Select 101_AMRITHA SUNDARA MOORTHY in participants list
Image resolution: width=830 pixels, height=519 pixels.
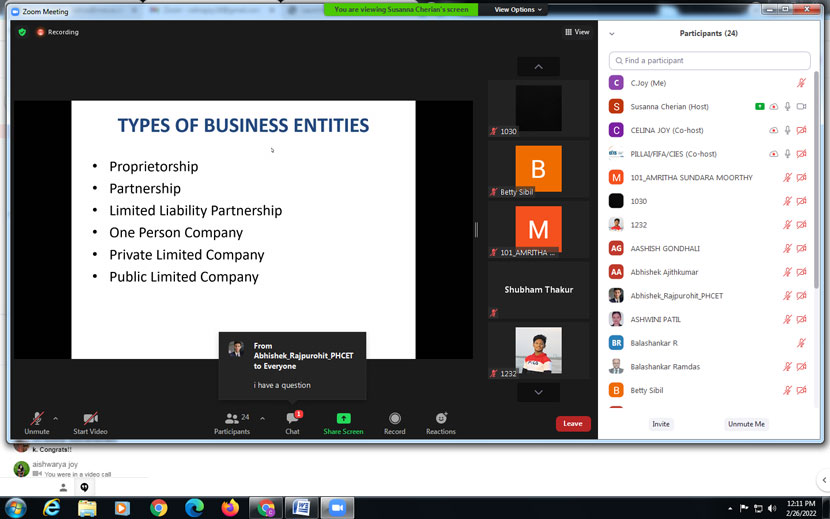[708, 177]
